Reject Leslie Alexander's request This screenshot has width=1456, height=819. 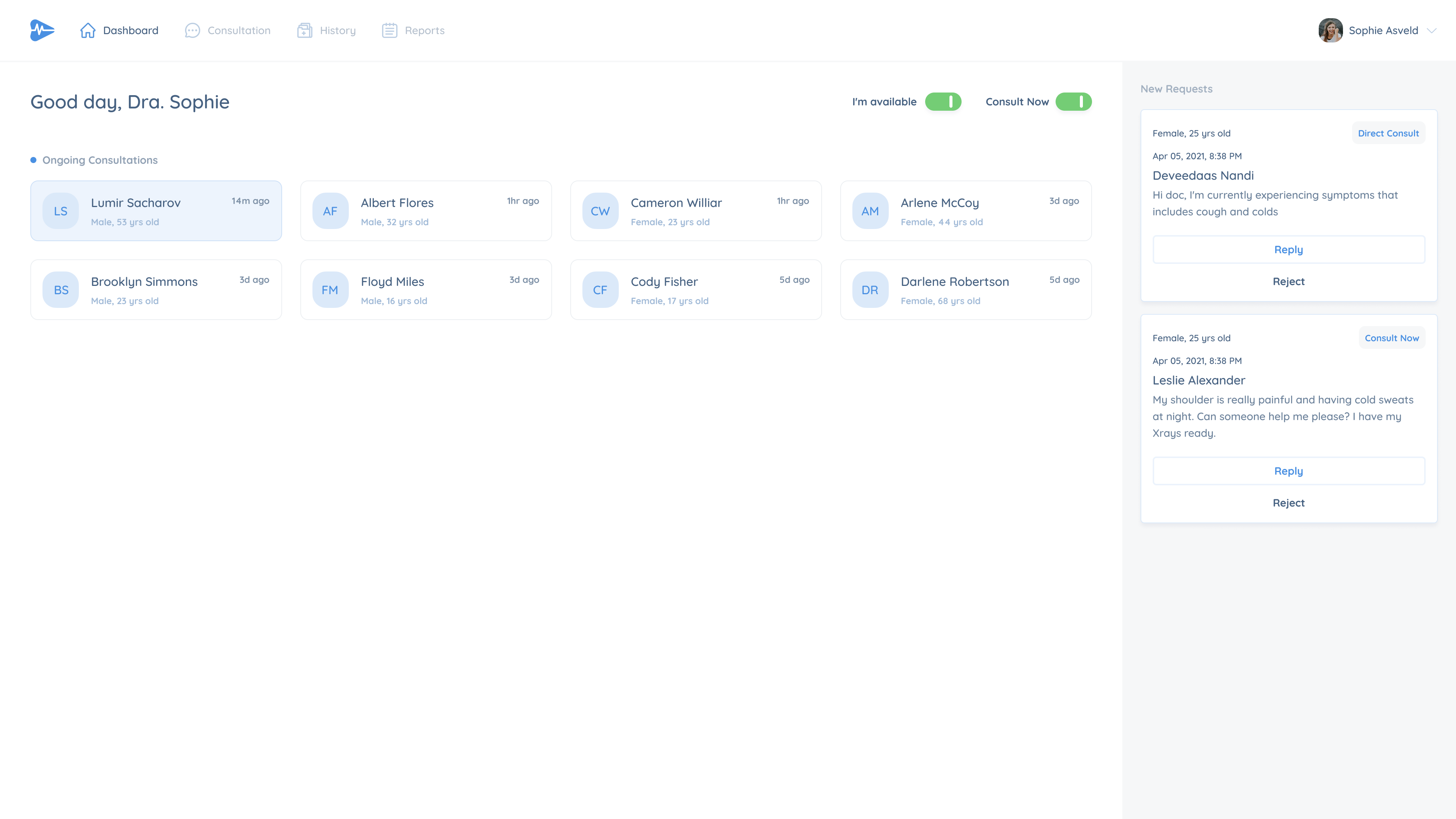coord(1289,503)
